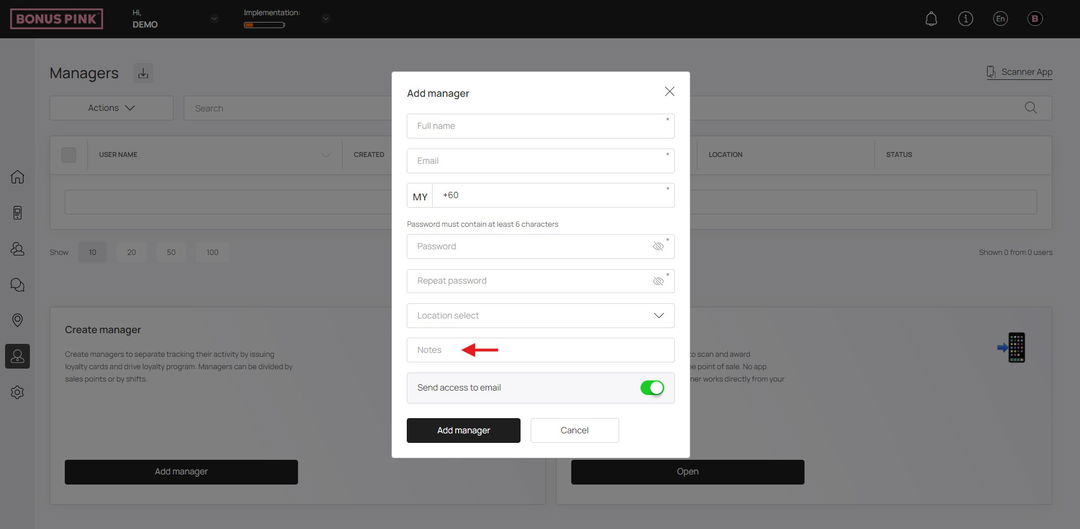Open the location pin sidebar icon
Screen dimensions: 1080x529
tap(17, 320)
